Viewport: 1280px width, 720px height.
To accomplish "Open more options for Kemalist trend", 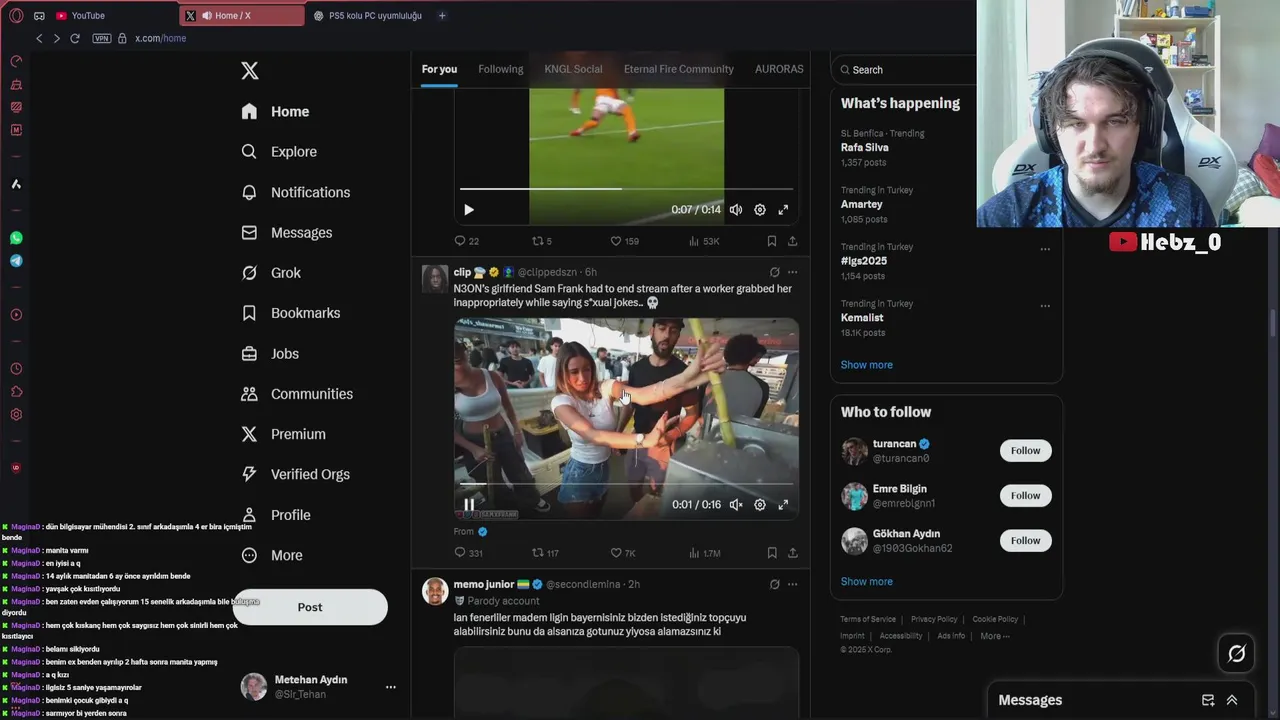I will click(x=1045, y=306).
